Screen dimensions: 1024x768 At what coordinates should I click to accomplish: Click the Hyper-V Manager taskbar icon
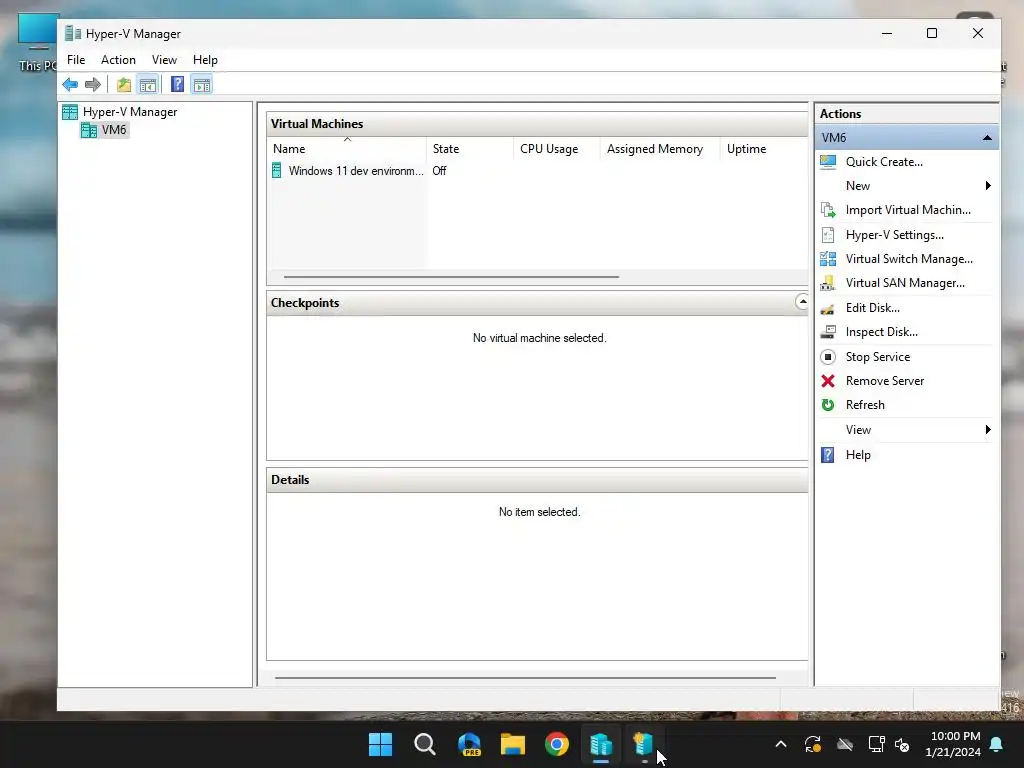601,744
